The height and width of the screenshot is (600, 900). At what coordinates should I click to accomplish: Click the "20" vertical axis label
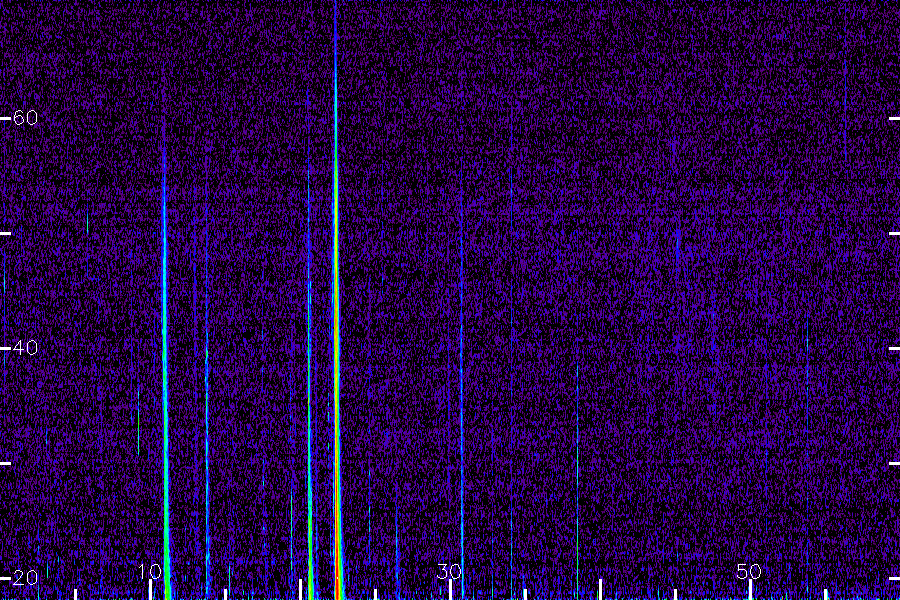(25, 577)
